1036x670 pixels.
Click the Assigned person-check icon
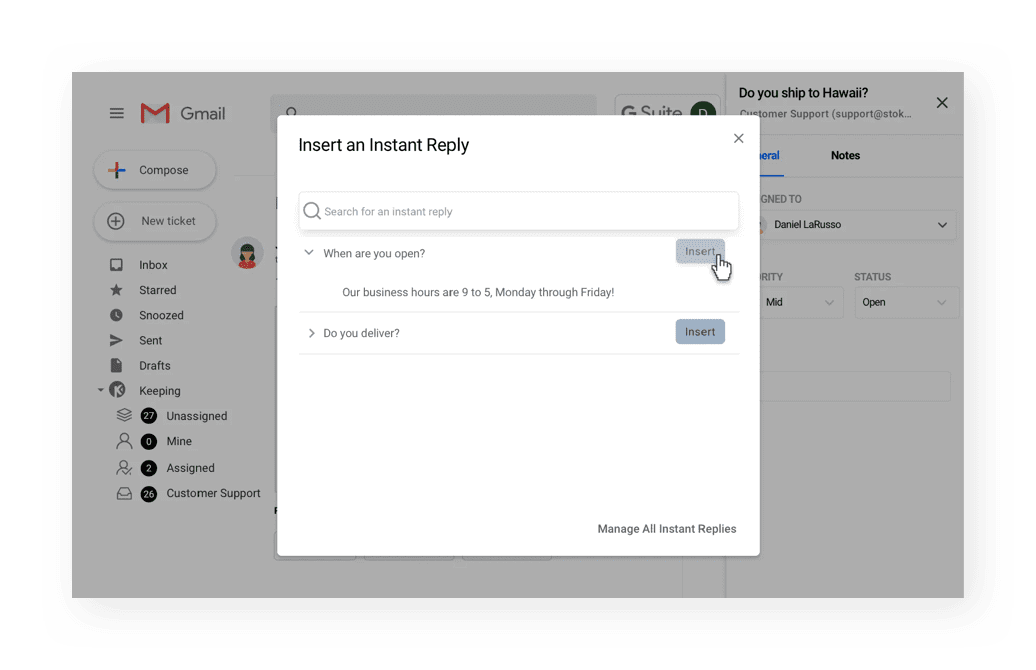coord(124,468)
